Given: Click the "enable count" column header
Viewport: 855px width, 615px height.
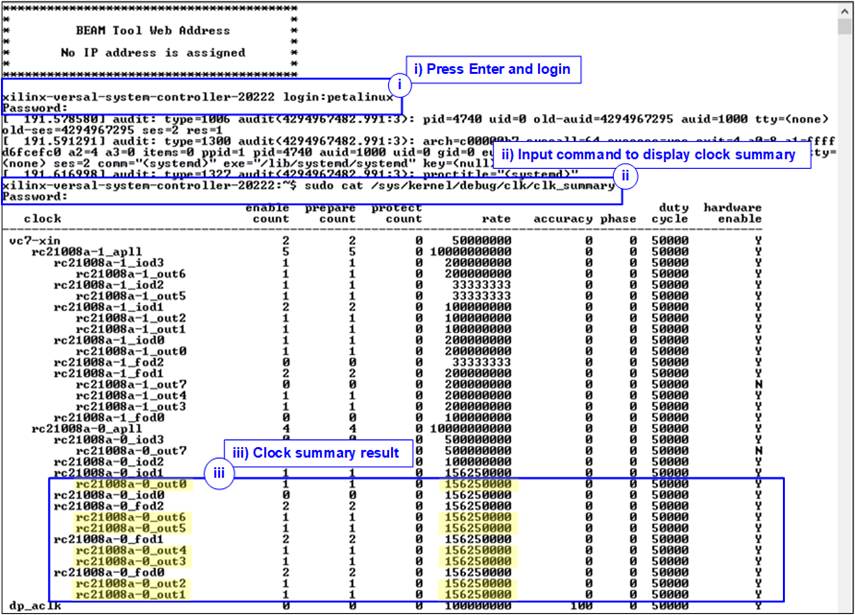Looking at the screenshot, I should (267, 213).
